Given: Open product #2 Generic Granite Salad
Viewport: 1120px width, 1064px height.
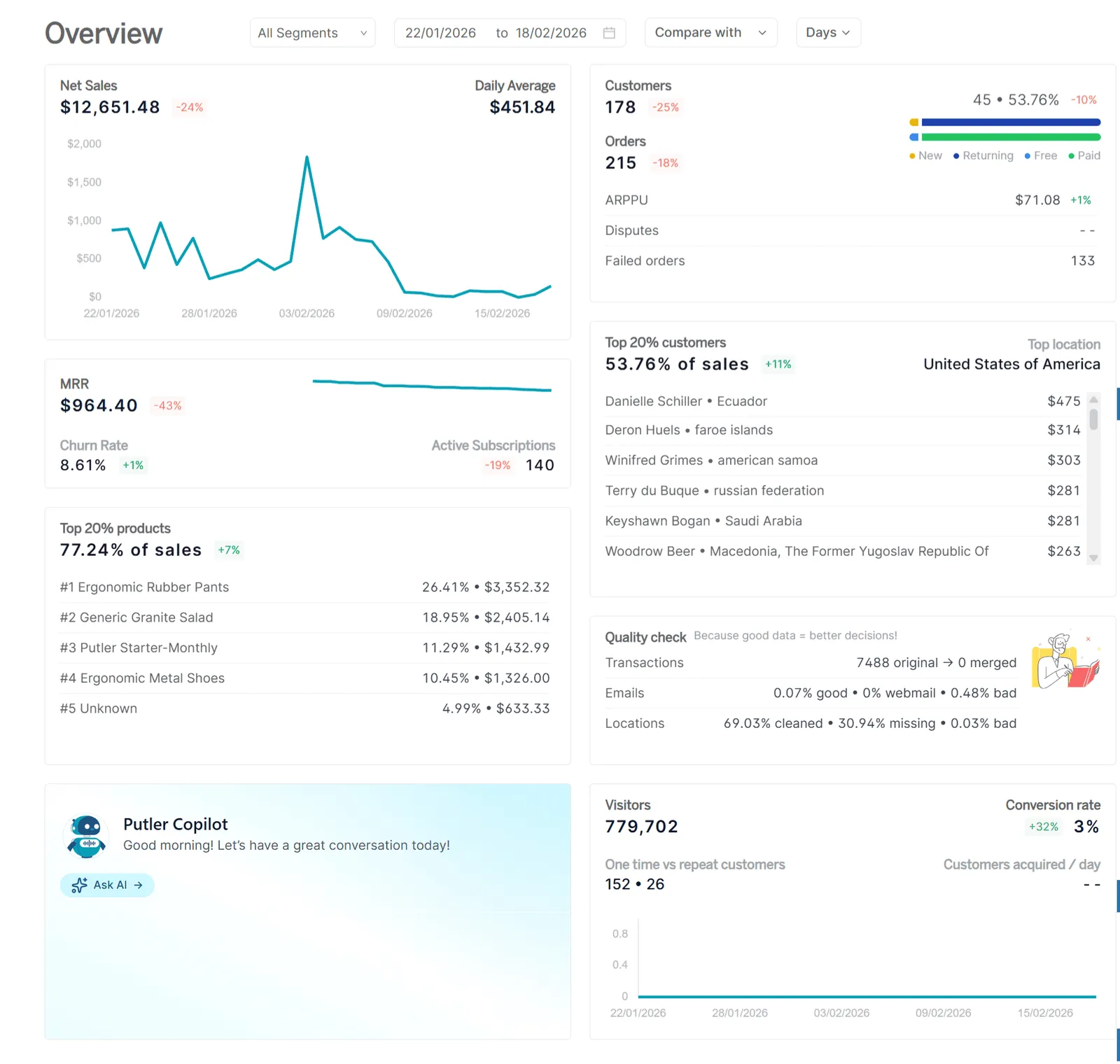Looking at the screenshot, I should pyautogui.click(x=305, y=617).
